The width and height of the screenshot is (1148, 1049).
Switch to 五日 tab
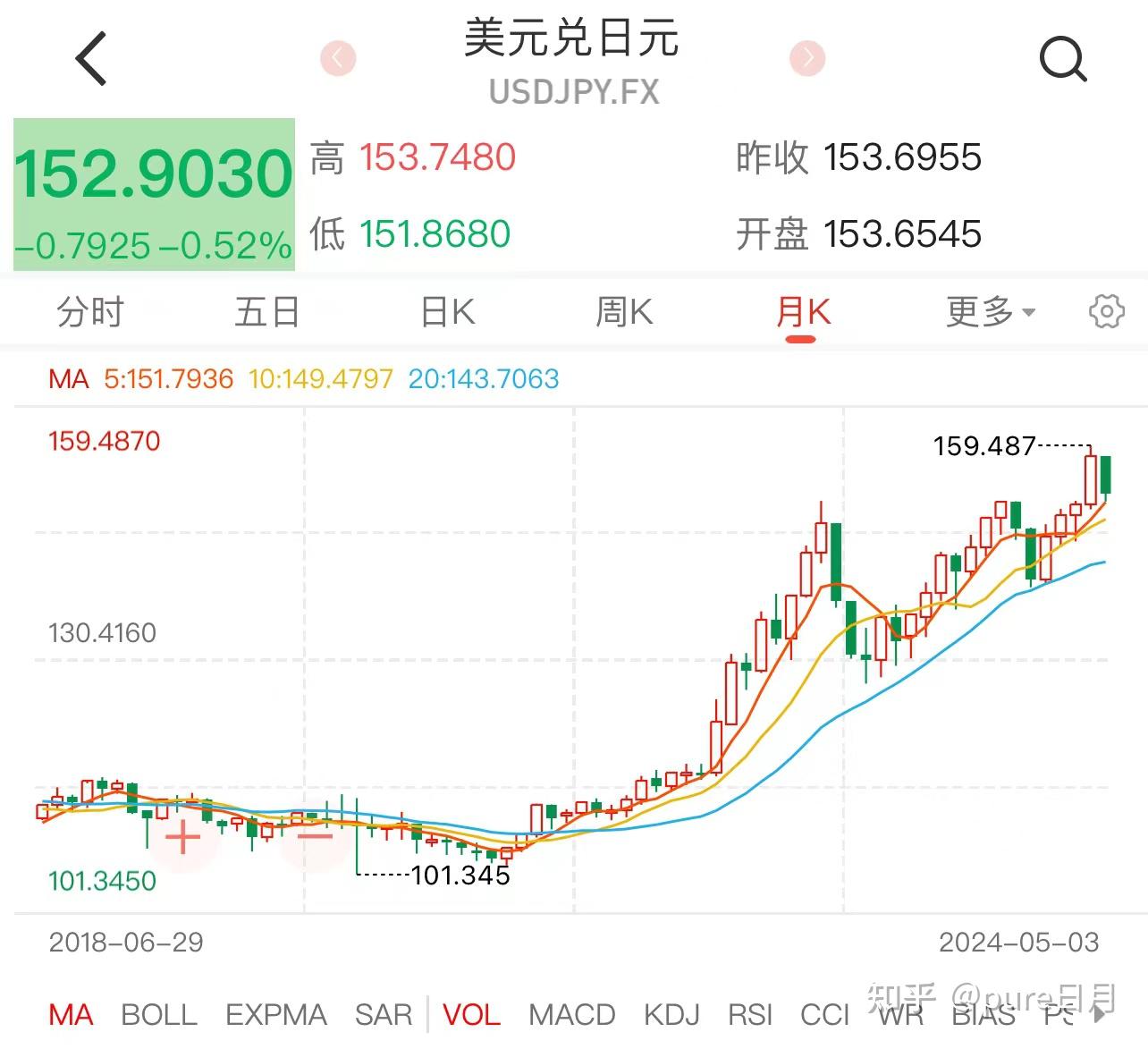(x=266, y=312)
